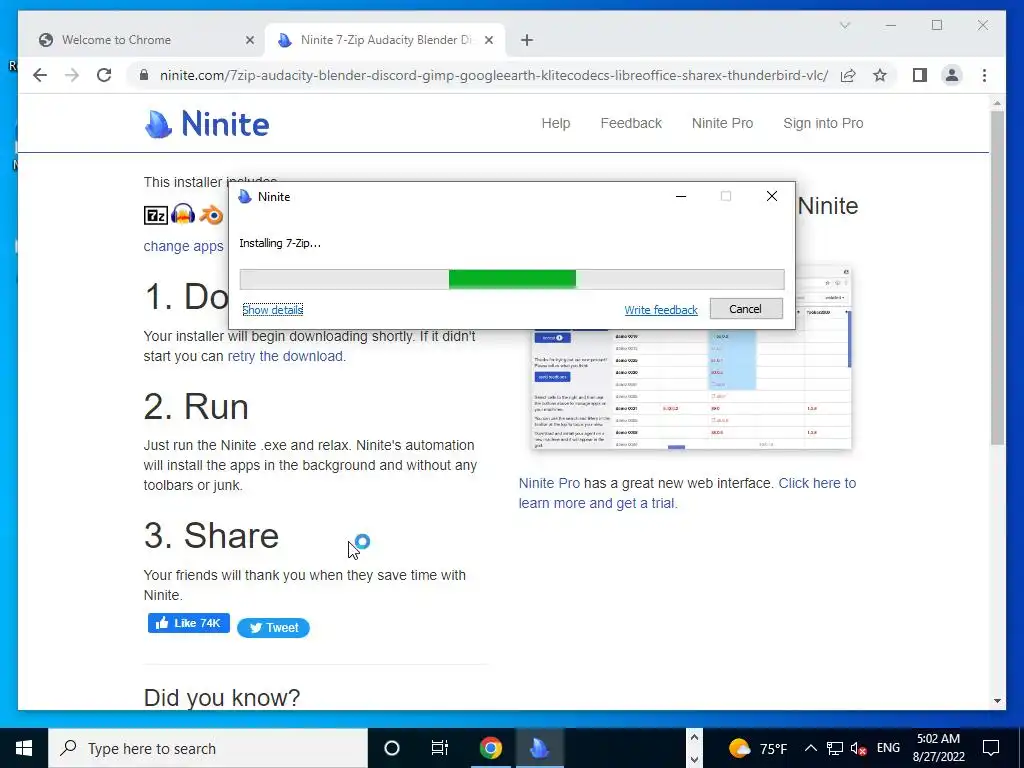
Task: Click the Chrome taskbar icon
Action: (490, 748)
